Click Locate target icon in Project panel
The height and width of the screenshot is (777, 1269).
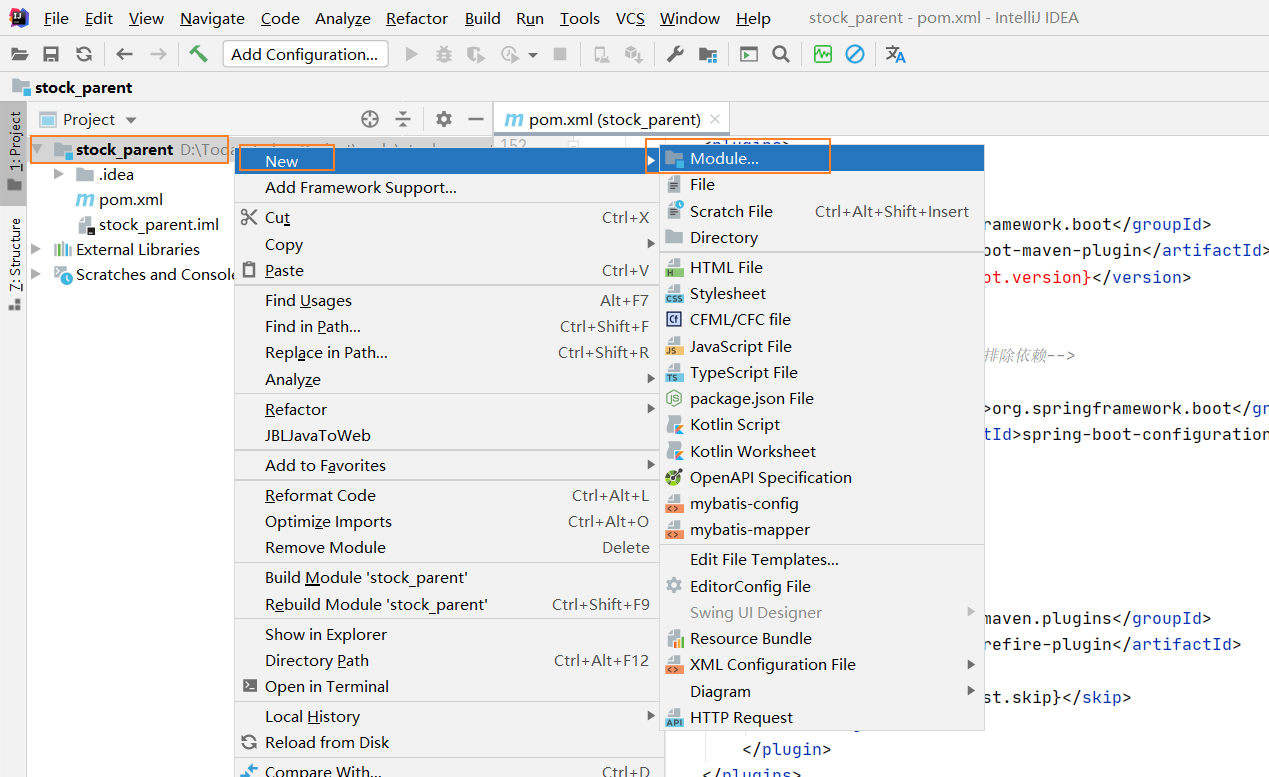tap(370, 119)
